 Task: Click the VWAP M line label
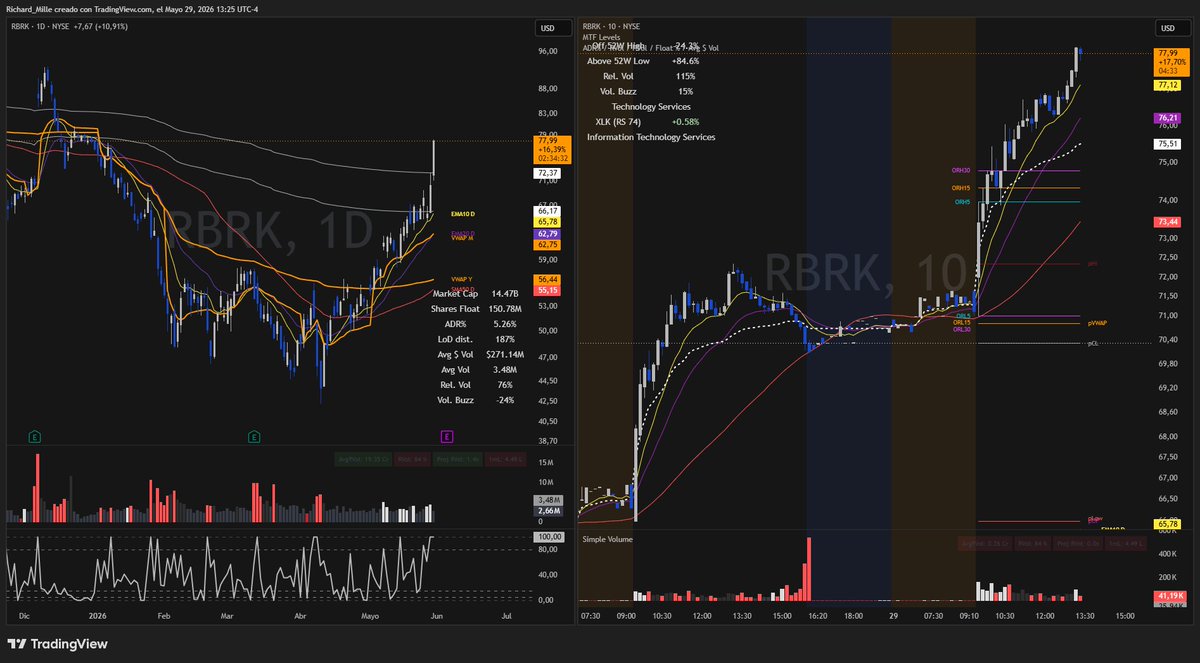(x=463, y=238)
